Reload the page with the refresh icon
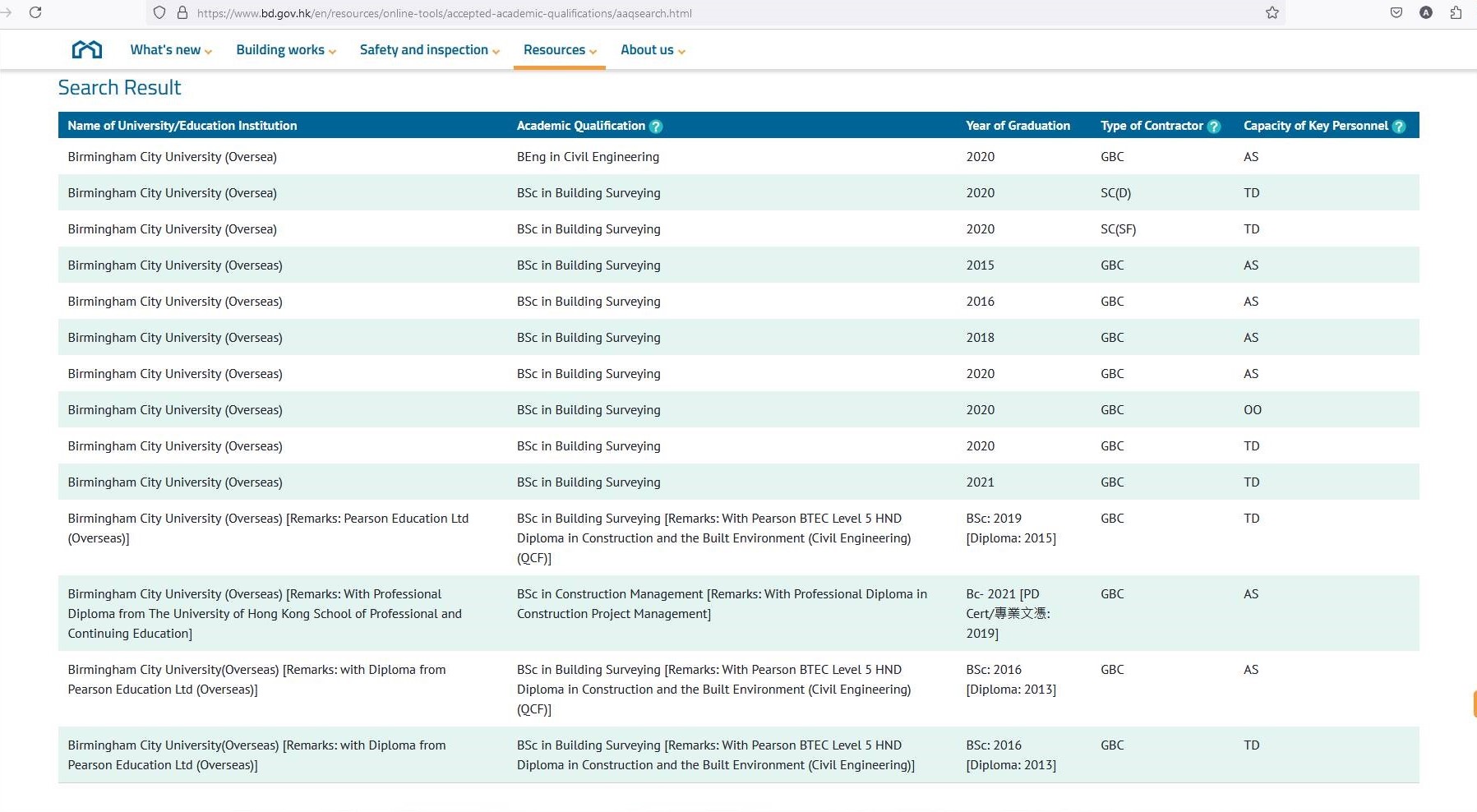 [x=35, y=12]
